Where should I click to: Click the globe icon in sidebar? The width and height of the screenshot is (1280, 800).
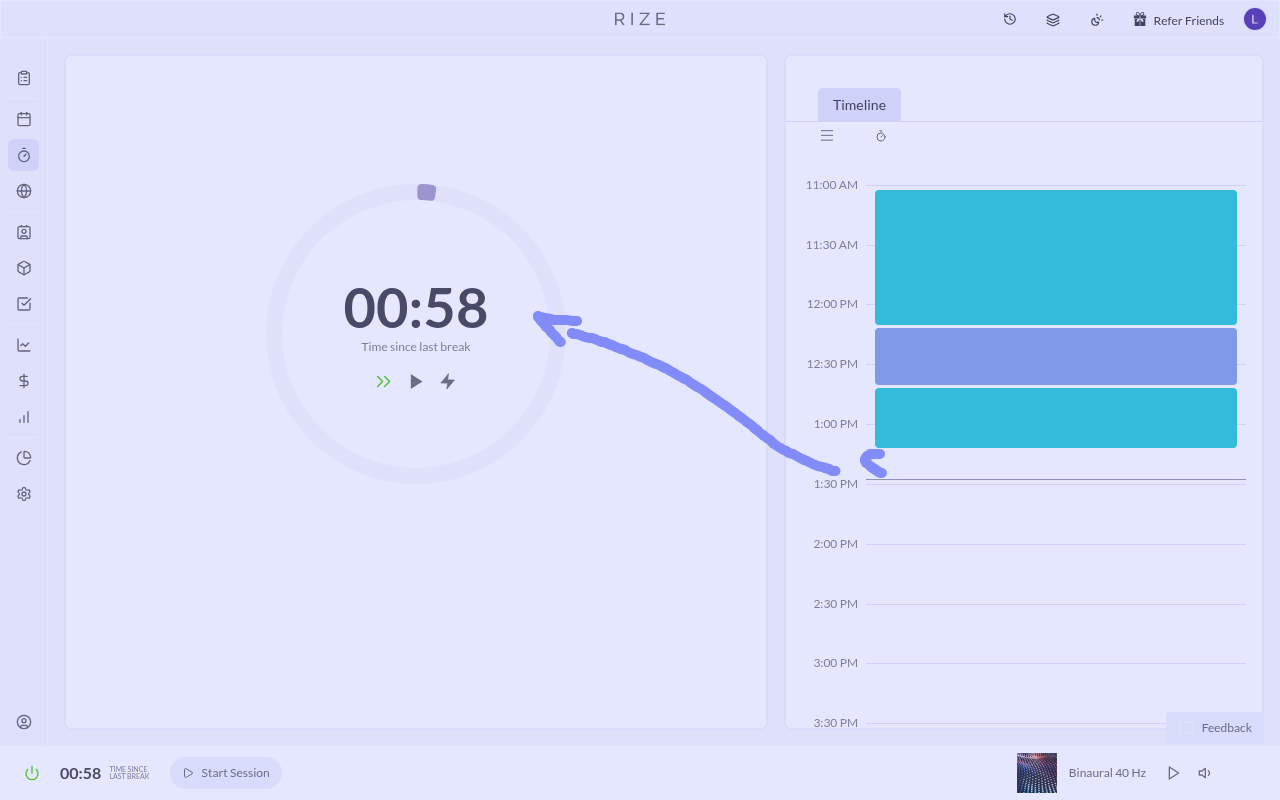[24, 191]
